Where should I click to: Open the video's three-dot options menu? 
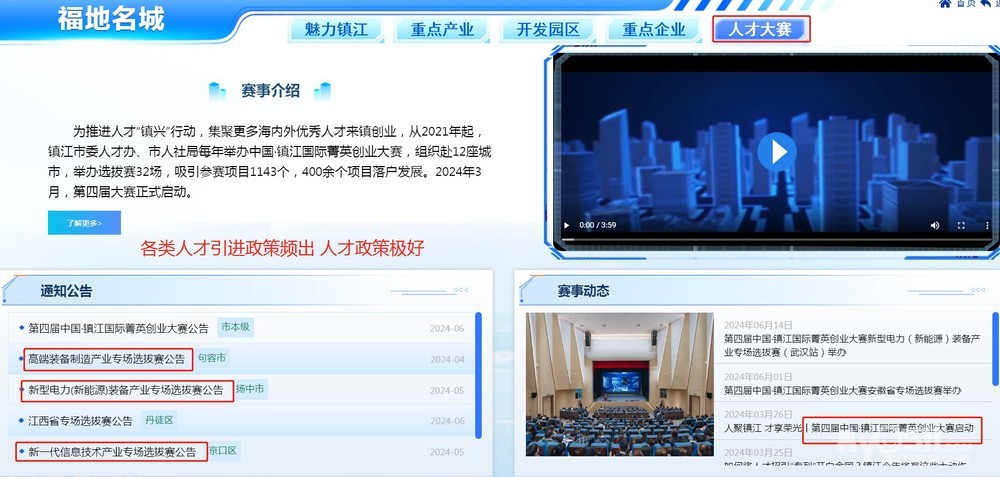click(x=986, y=226)
